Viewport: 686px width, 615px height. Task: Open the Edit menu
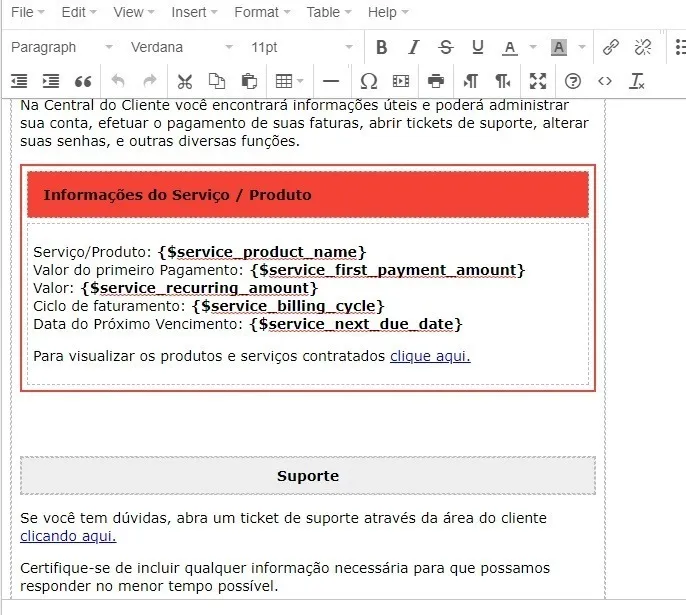click(x=79, y=12)
